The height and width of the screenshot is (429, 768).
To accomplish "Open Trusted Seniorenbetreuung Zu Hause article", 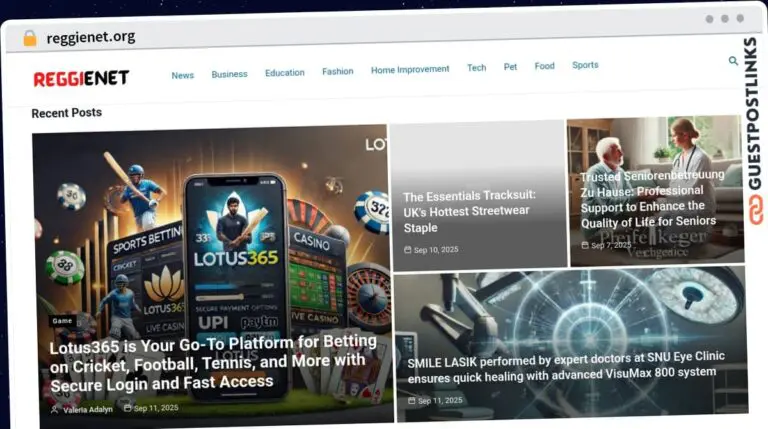I will pos(652,199).
